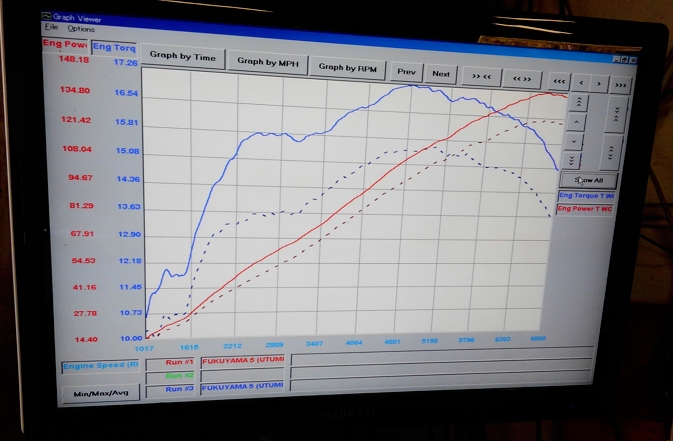Click the single left arrow scroll button

click(x=583, y=82)
